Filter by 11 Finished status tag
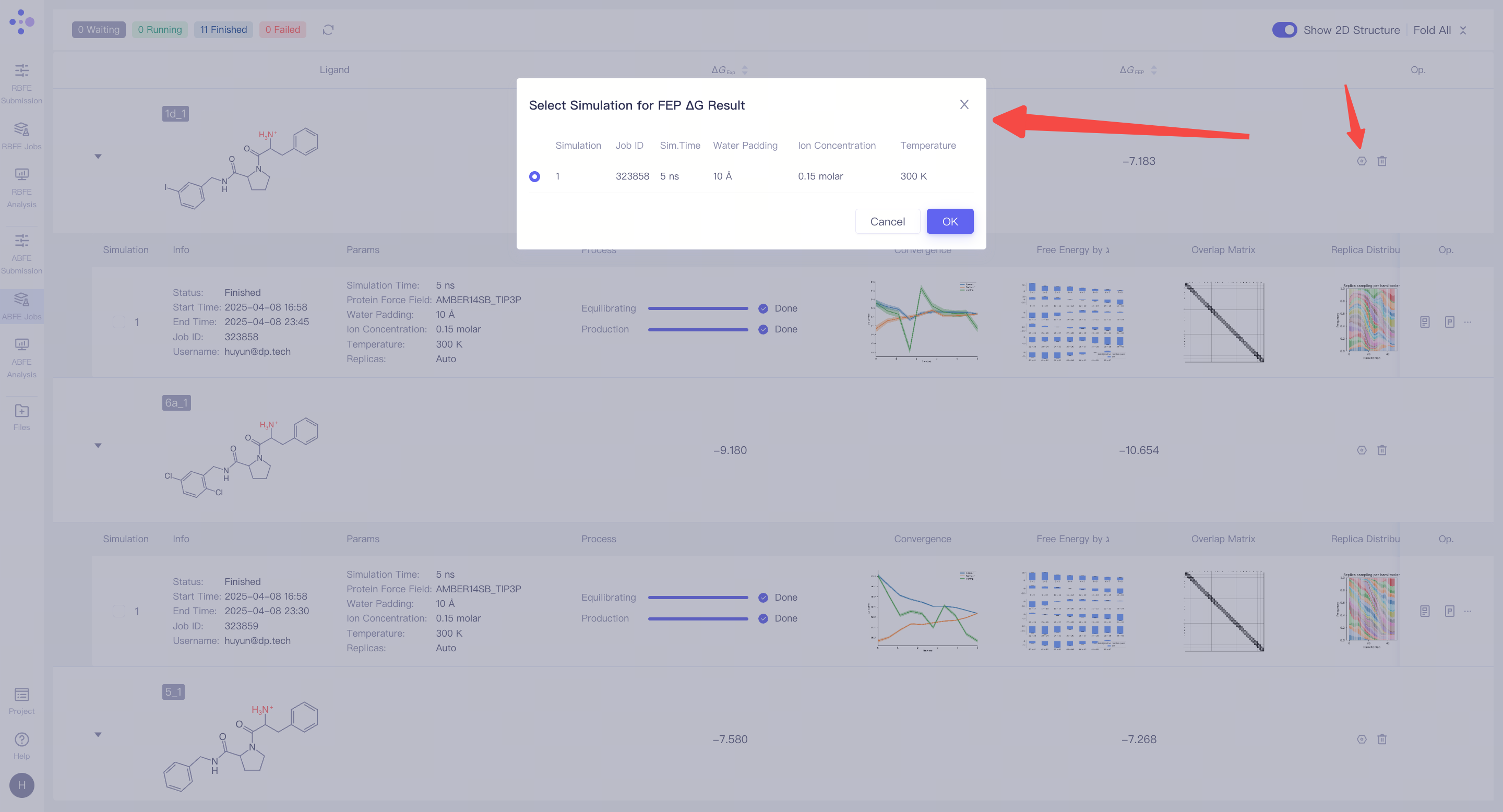 click(x=223, y=30)
